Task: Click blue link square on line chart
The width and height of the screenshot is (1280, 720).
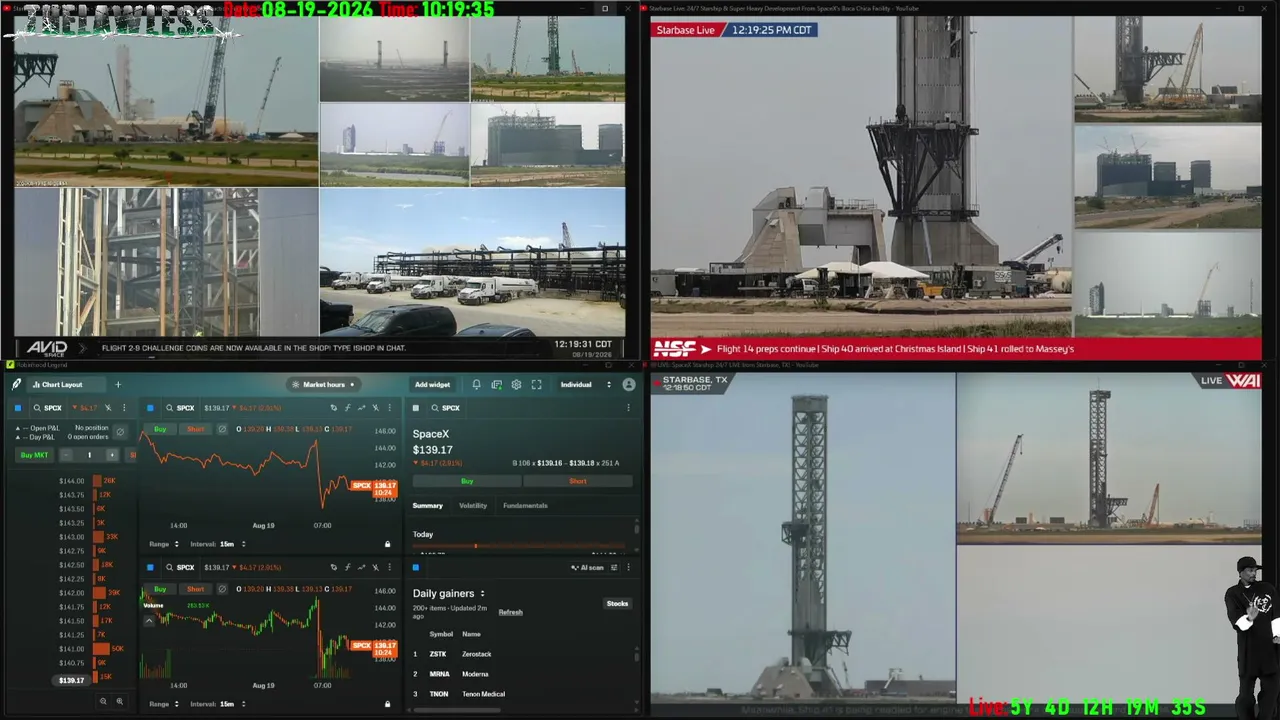Action: tap(151, 408)
